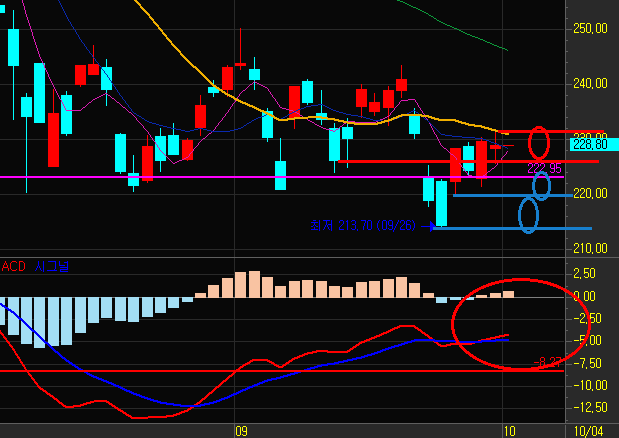Click the 240.00 price axis label
This screenshot has height=438, width=619.
(x=590, y=84)
